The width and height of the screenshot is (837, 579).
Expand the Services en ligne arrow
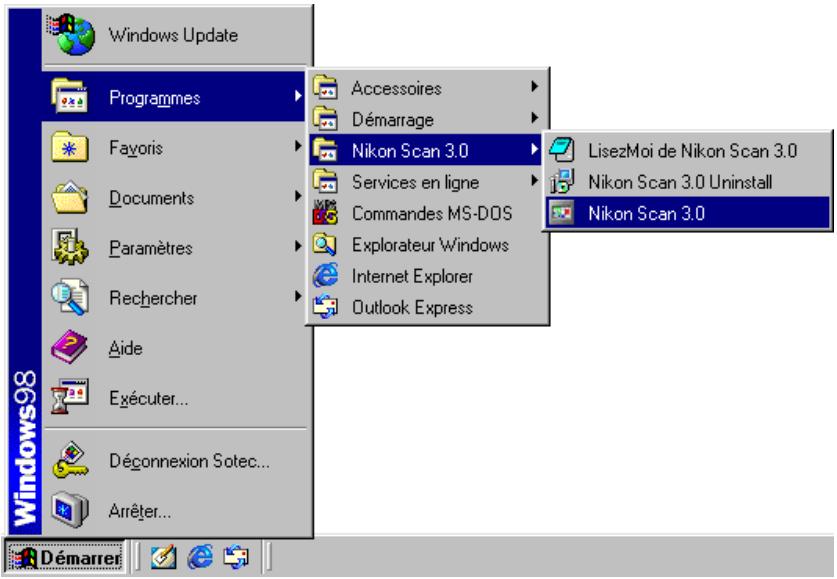[534, 180]
